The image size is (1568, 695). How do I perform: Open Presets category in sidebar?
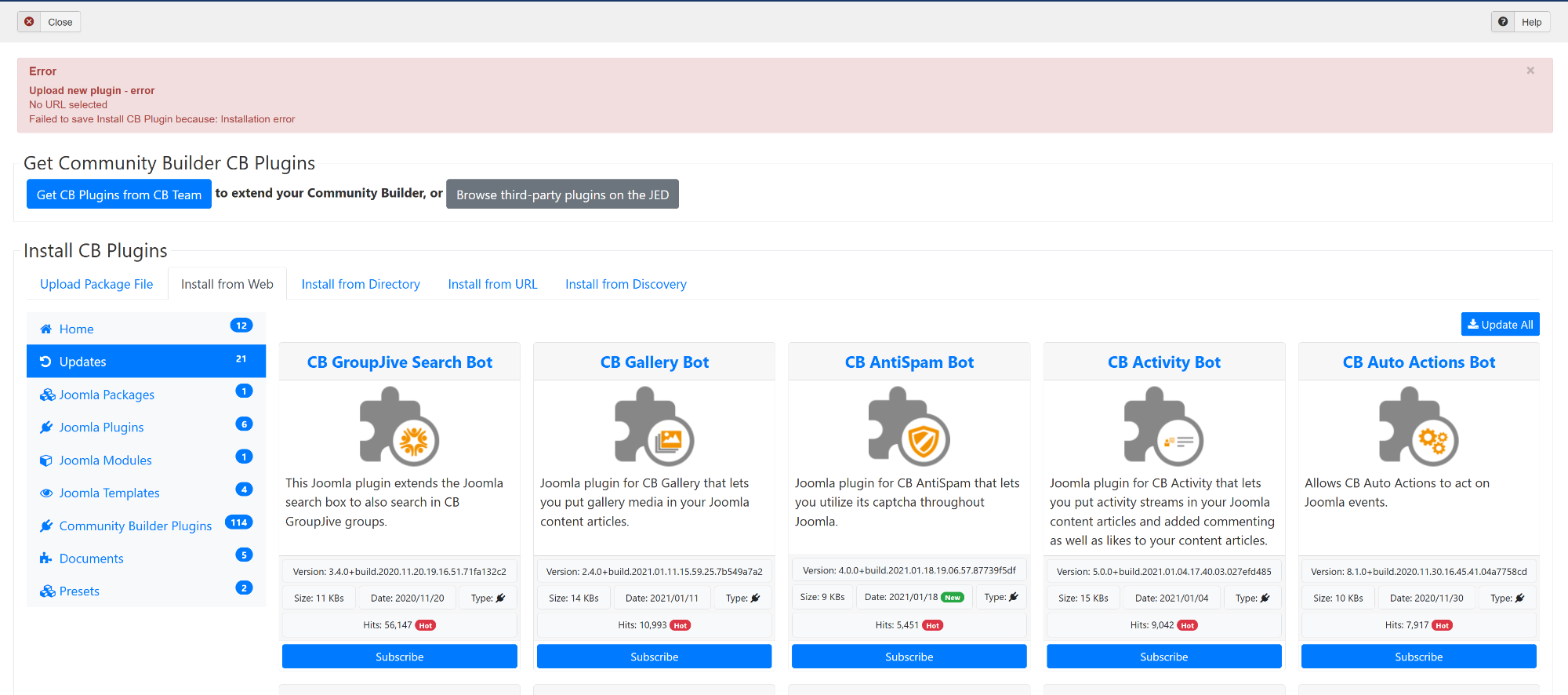tap(146, 591)
